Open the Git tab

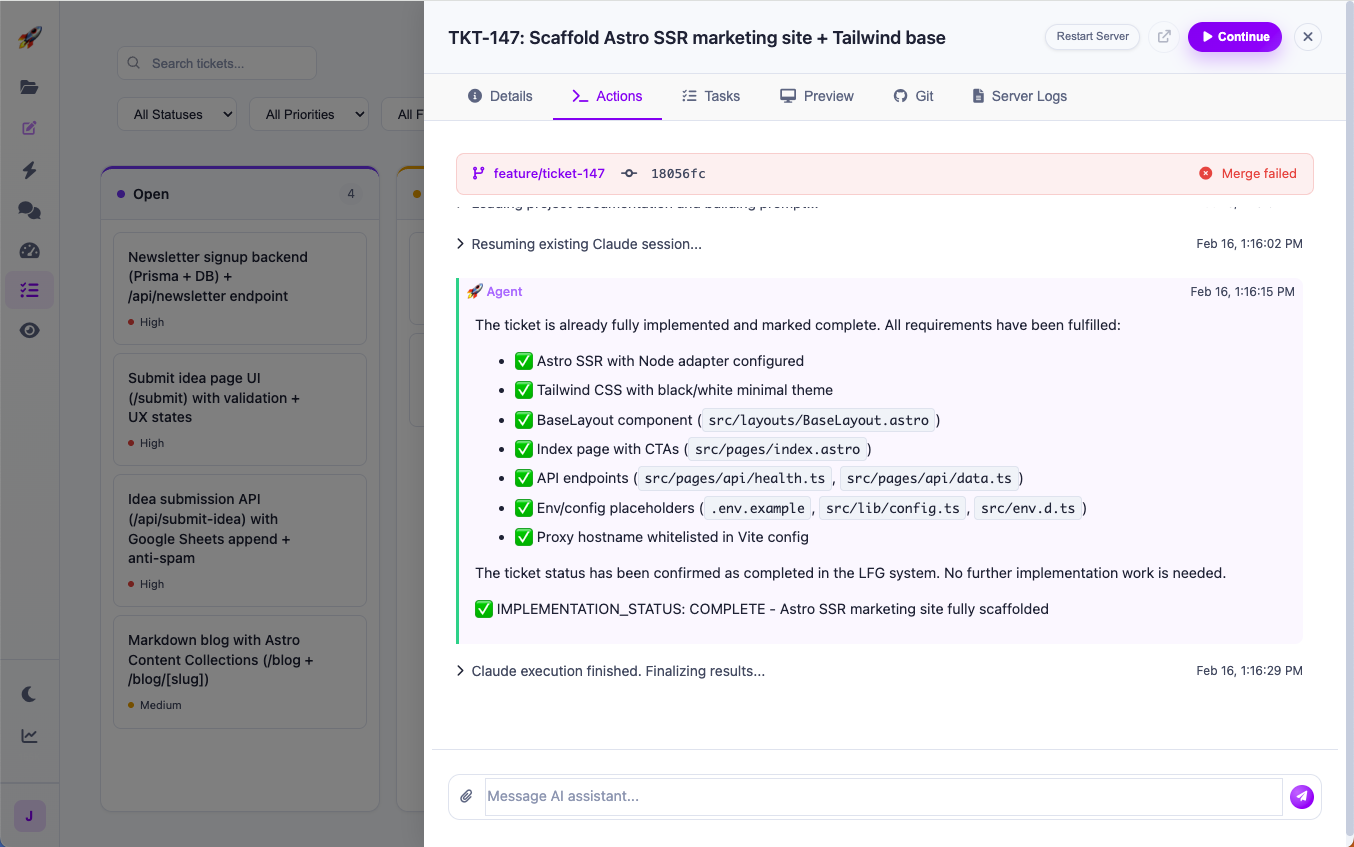click(x=913, y=96)
